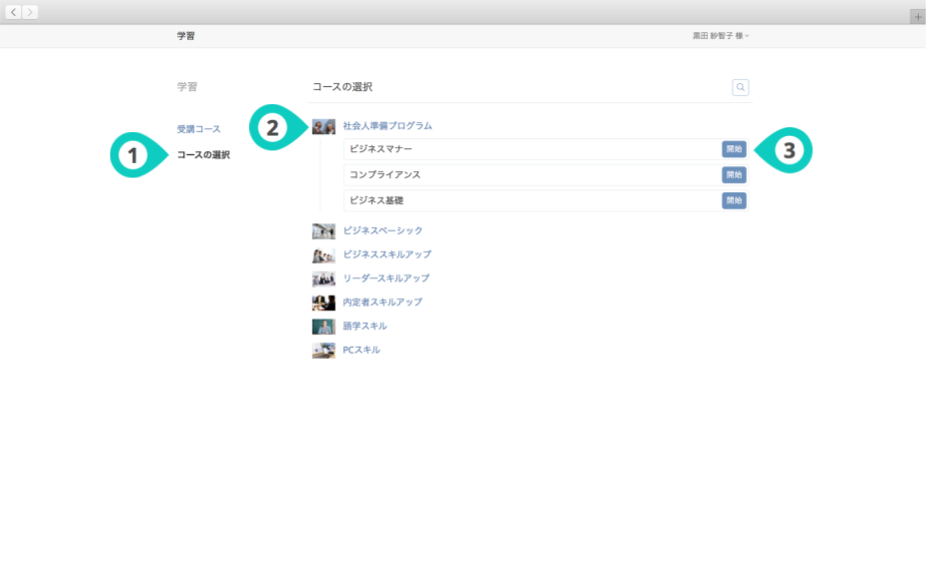926x579 pixels.
Task: Collapse the 社会人準備プログラム course group
Action: [387, 126]
